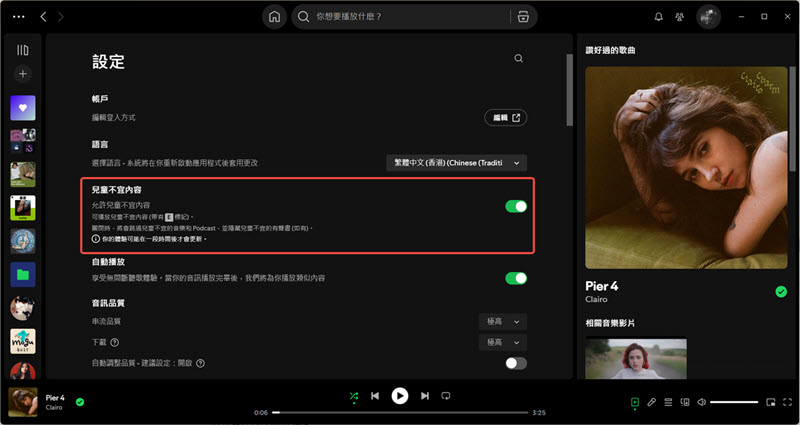Image resolution: width=800 pixels, height=425 pixels.
Task: Open Liked Songs heart tile
Action: click(x=23, y=108)
